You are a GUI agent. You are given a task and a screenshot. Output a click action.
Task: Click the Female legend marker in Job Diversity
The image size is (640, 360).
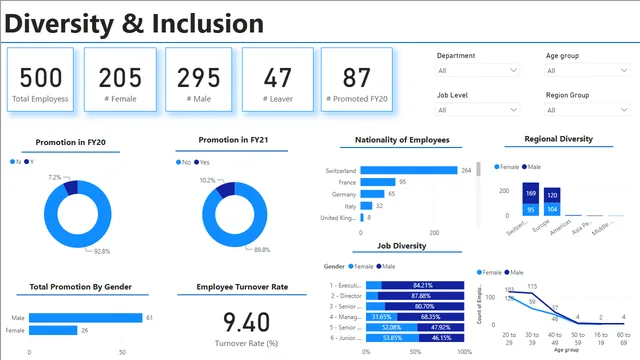pyautogui.click(x=351, y=266)
